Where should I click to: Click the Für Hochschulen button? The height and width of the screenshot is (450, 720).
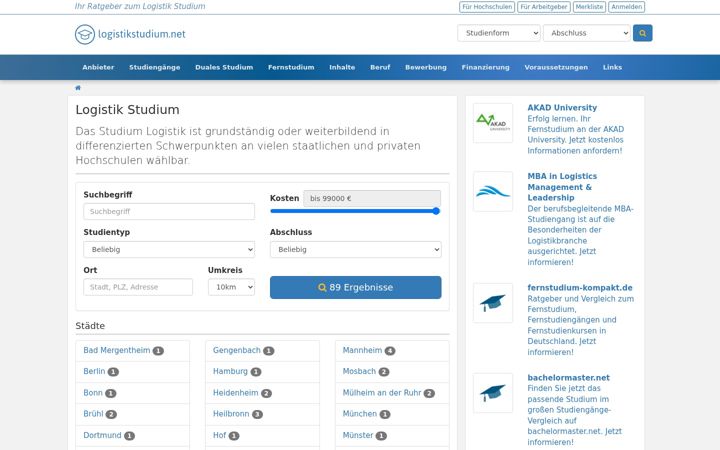coord(487,7)
